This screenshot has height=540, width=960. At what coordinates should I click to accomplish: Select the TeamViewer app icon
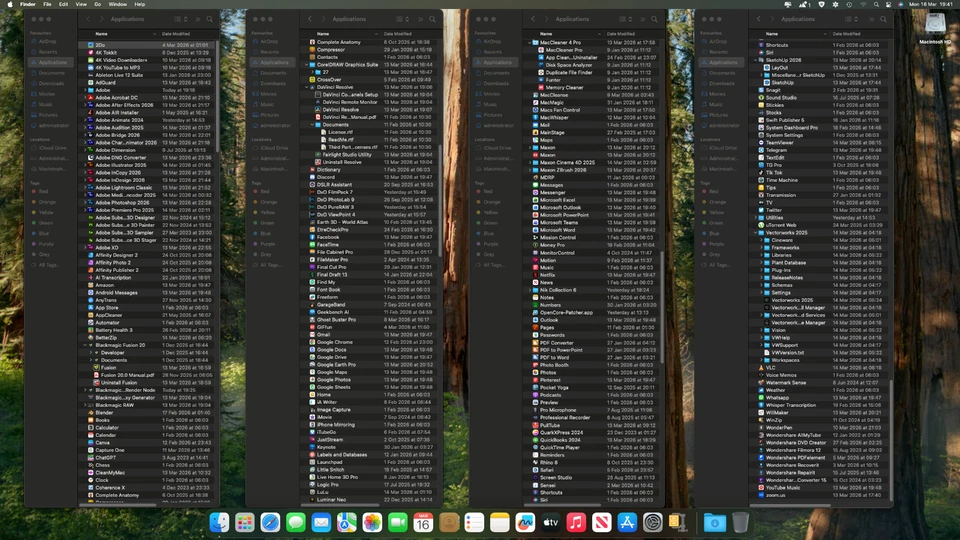[761, 143]
